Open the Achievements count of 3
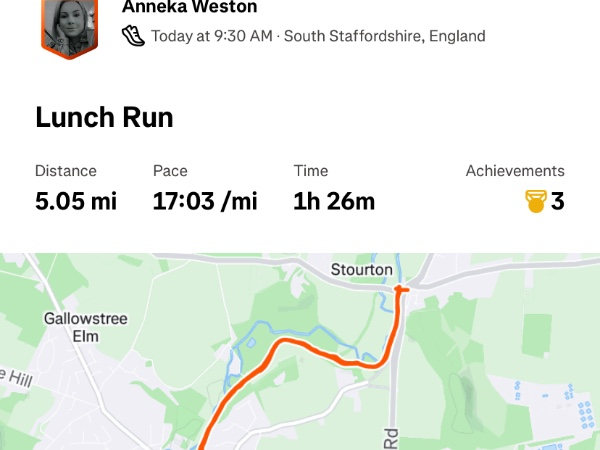The width and height of the screenshot is (600, 450). (557, 201)
